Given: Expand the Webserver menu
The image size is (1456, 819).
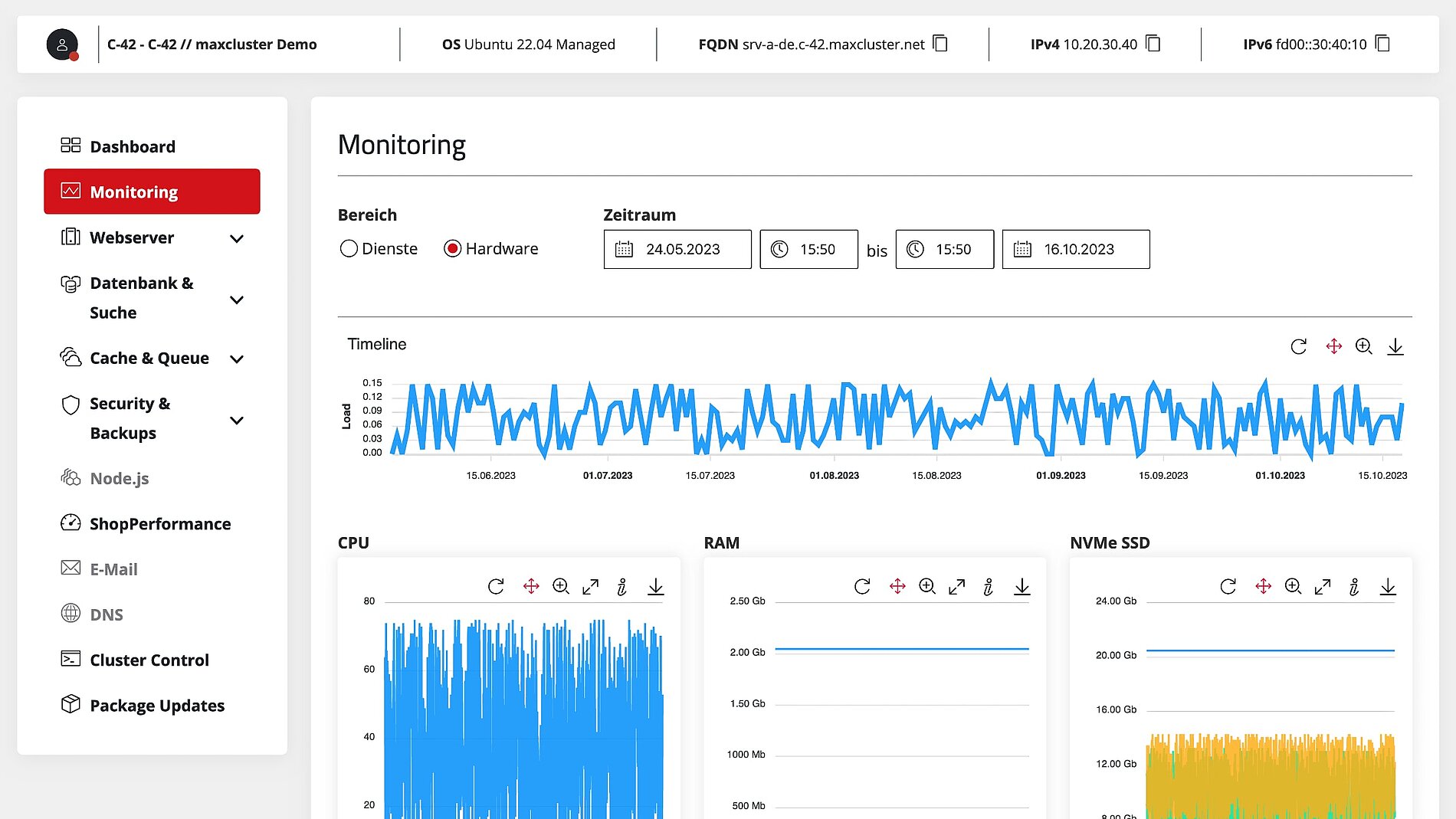Looking at the screenshot, I should [x=237, y=238].
